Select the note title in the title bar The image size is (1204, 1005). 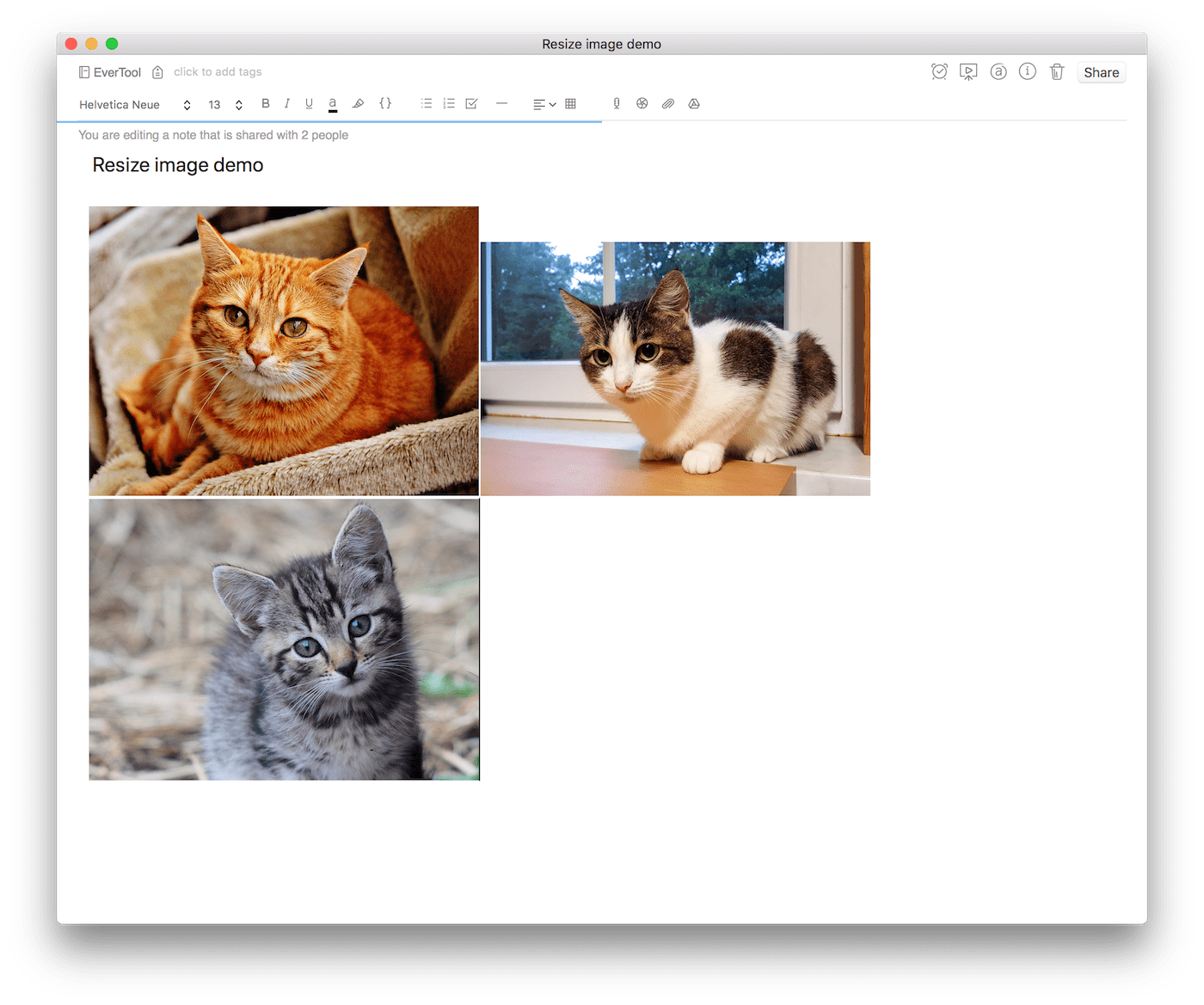[601, 44]
